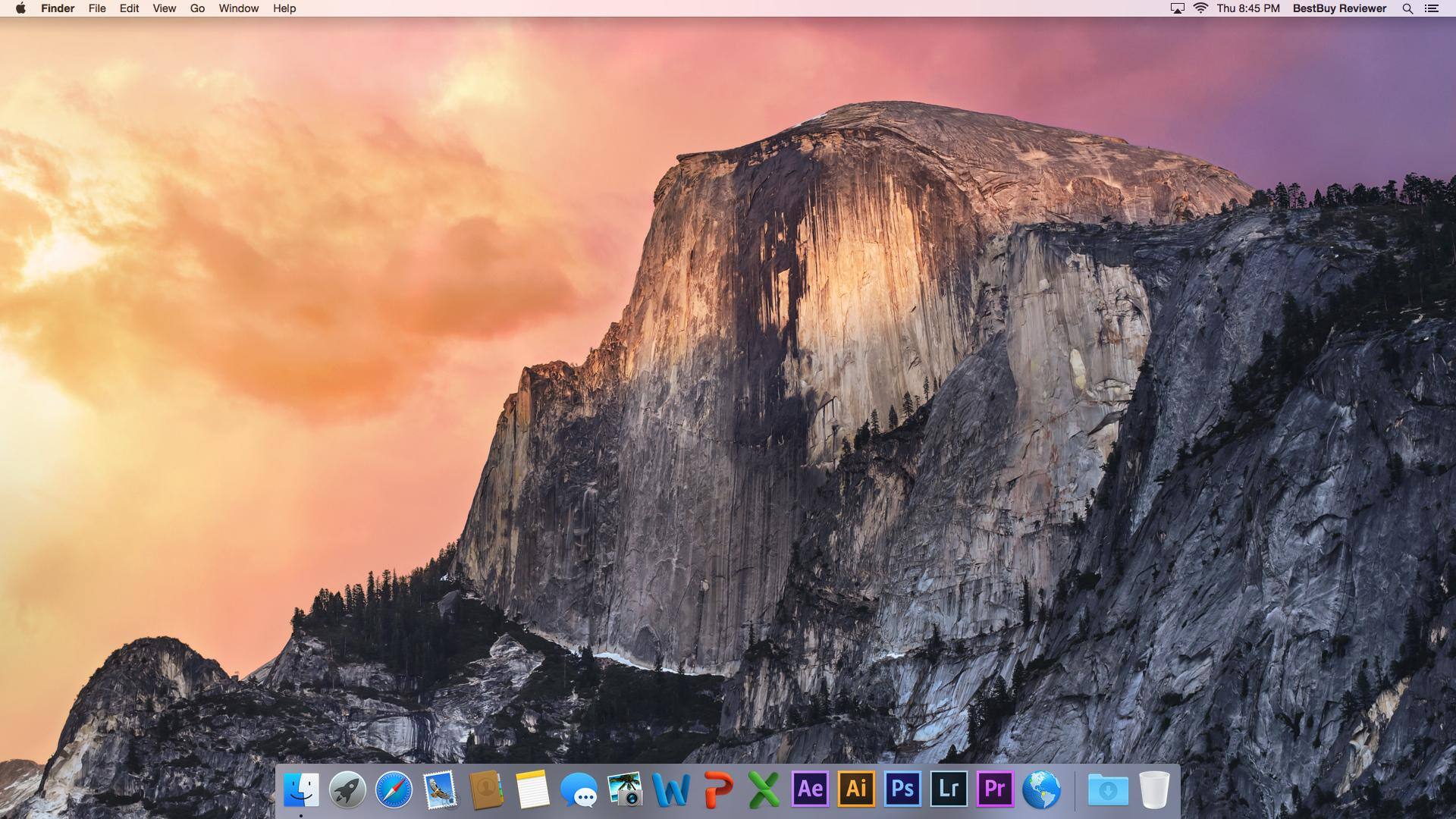The height and width of the screenshot is (819, 1456).
Task: Open Messages from the Dock
Action: click(579, 788)
